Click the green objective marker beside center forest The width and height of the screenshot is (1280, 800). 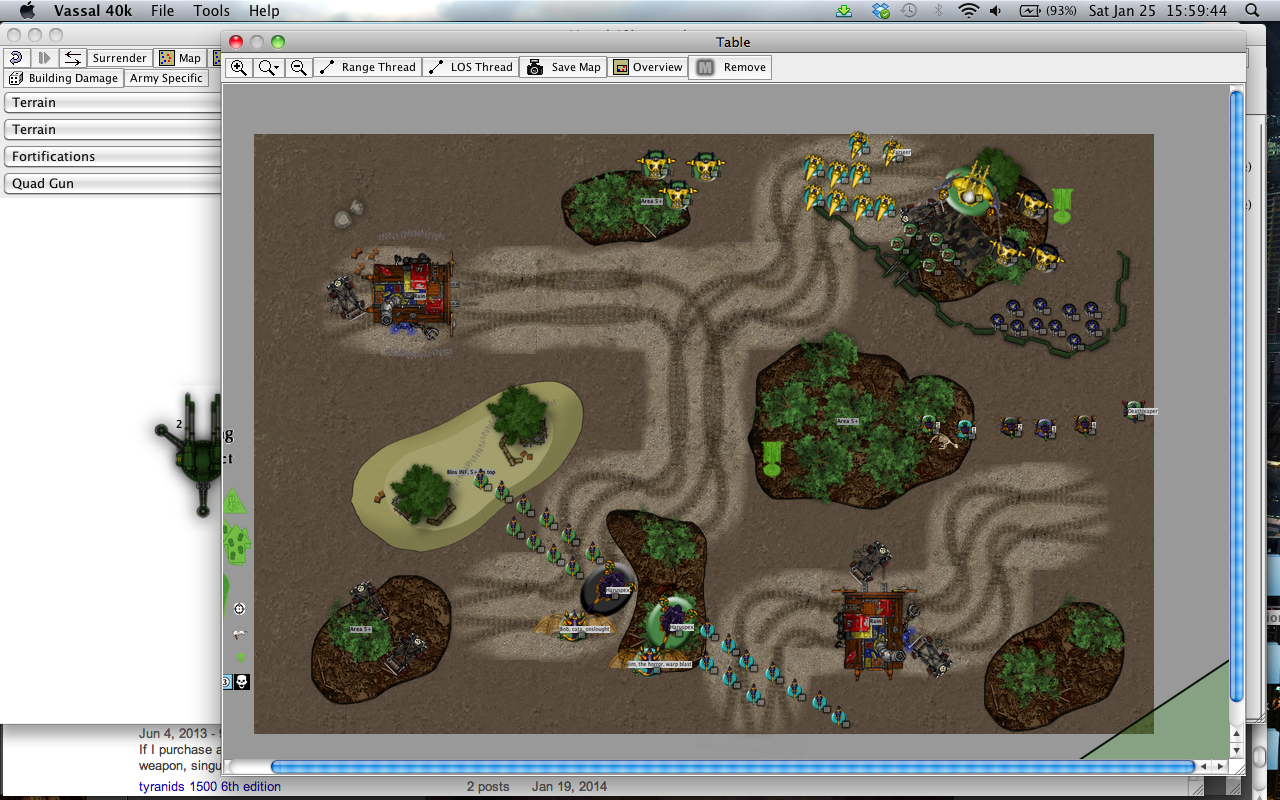(772, 458)
